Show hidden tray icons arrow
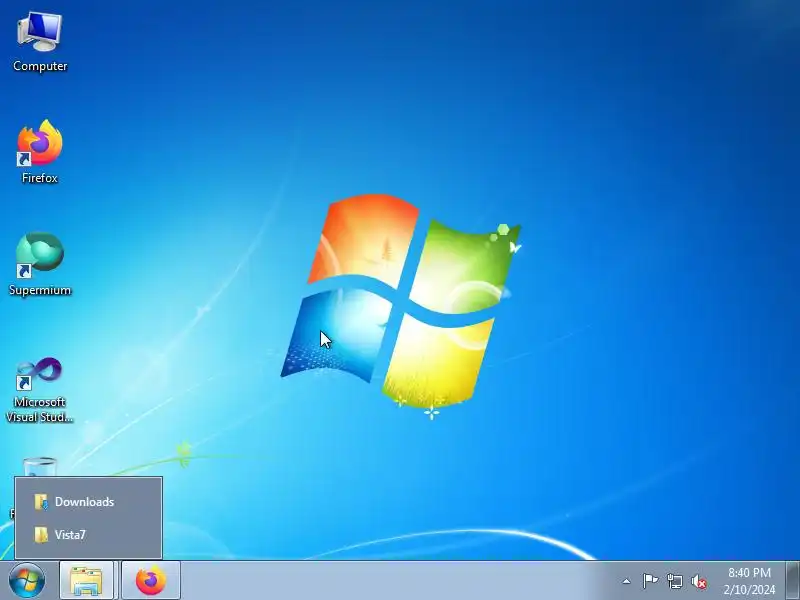Image resolution: width=800 pixels, height=600 pixels. (x=627, y=581)
